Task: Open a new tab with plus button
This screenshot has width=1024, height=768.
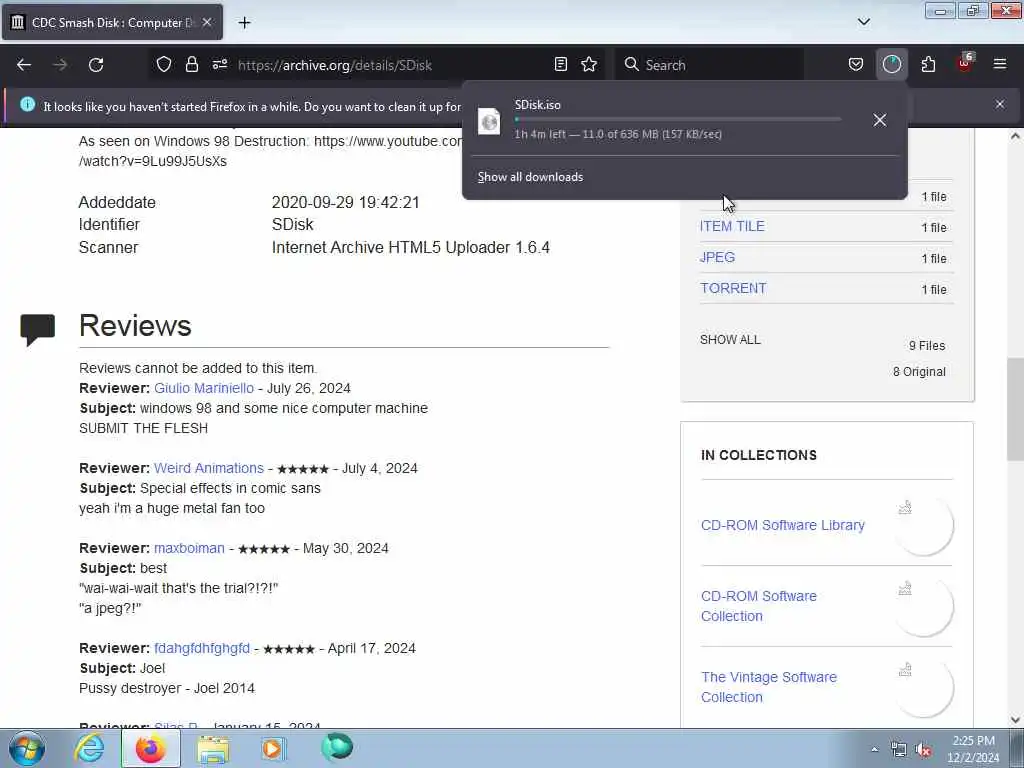Action: [244, 22]
